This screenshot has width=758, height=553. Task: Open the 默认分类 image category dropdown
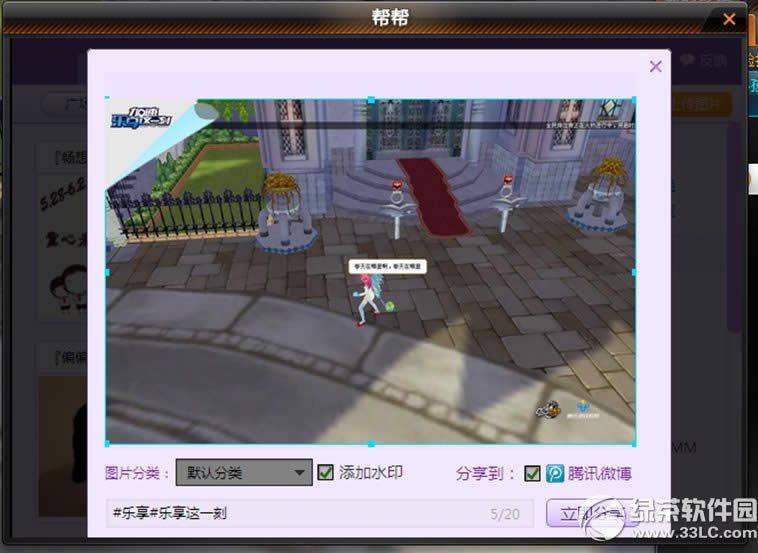click(x=244, y=472)
